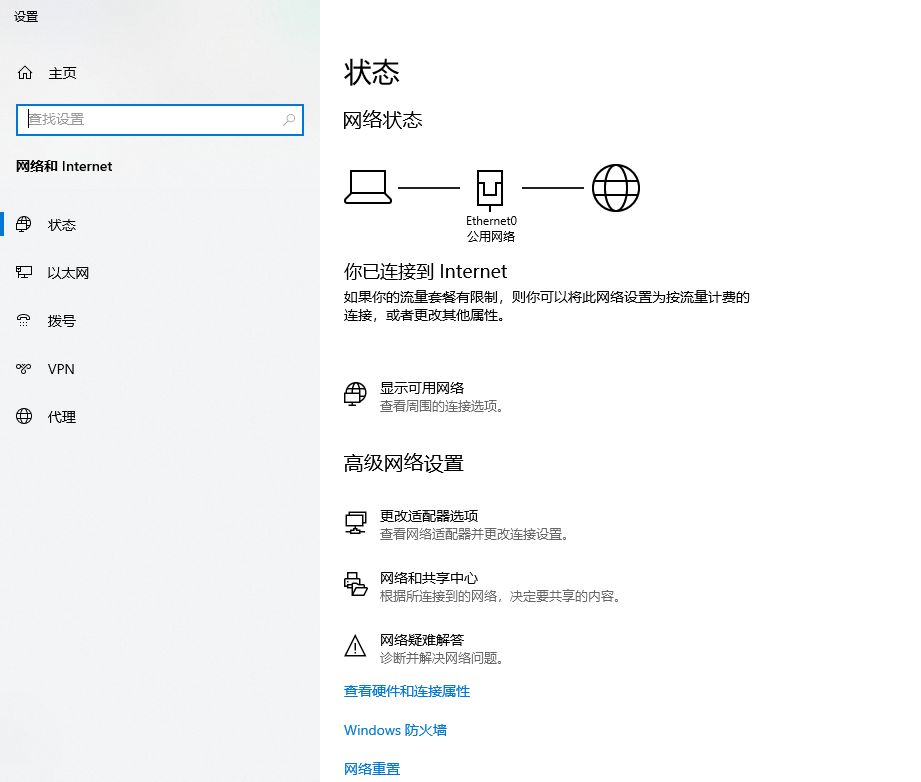Click the Ethernet0 adapter icon in the diagram
The height and width of the screenshot is (782, 921).
491,186
